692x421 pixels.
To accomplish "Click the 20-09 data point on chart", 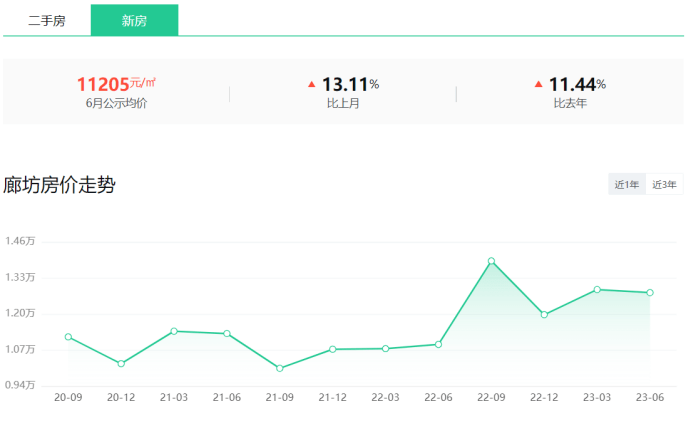I will [x=68, y=337].
